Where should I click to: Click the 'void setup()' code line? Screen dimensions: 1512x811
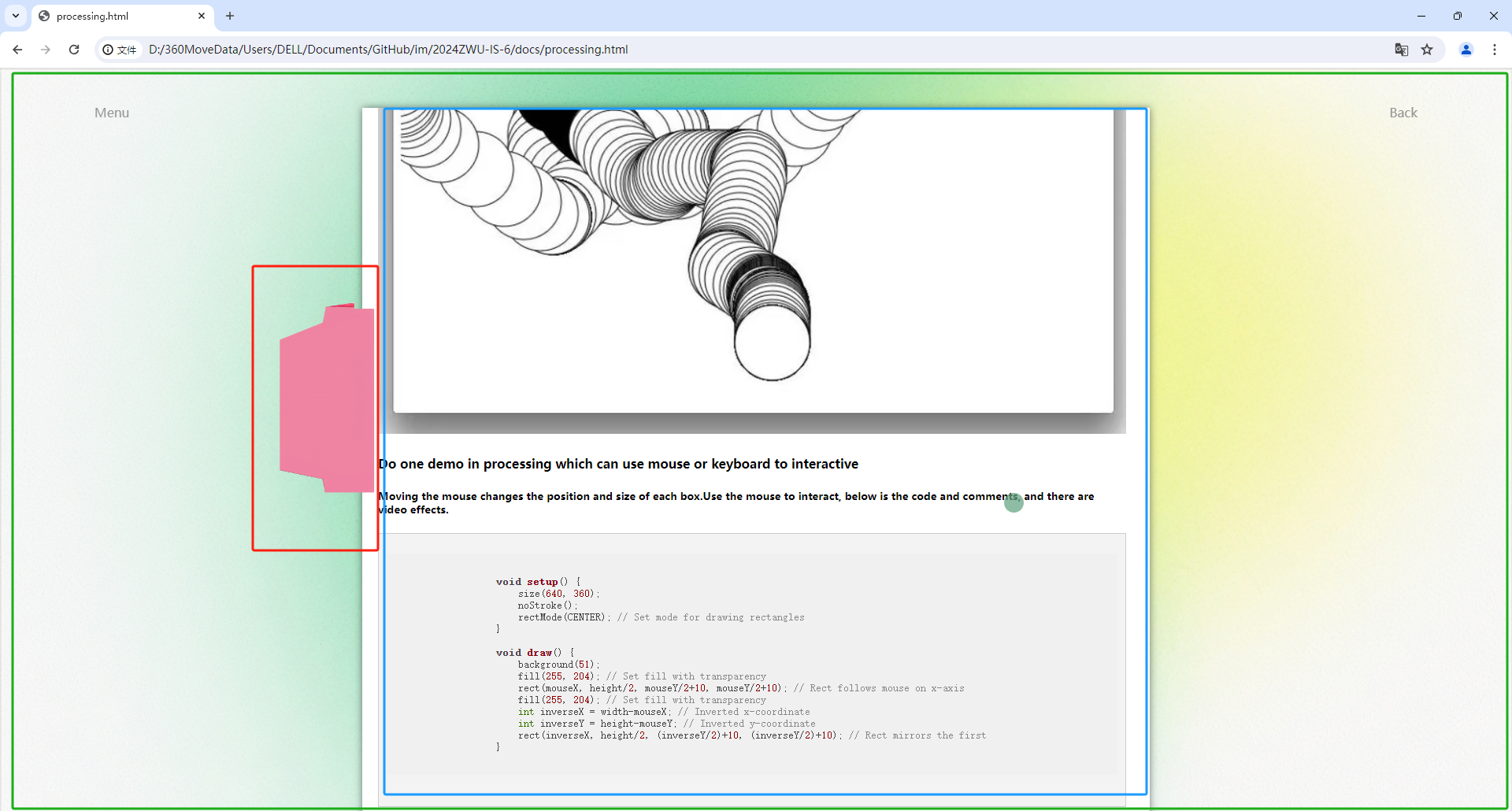click(538, 582)
